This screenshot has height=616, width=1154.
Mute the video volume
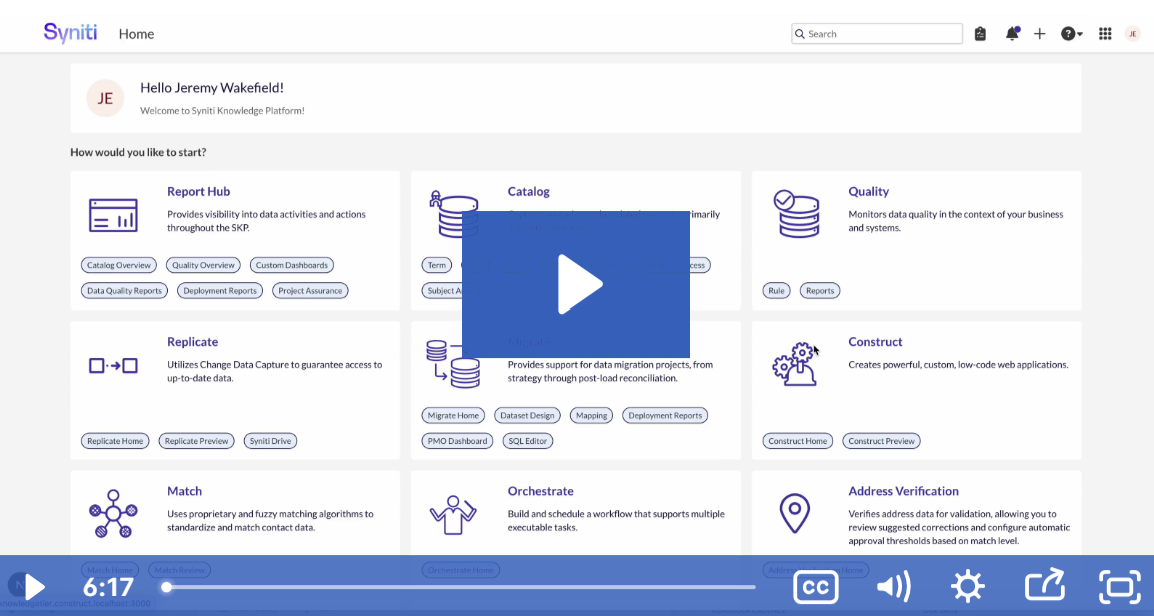pos(894,587)
